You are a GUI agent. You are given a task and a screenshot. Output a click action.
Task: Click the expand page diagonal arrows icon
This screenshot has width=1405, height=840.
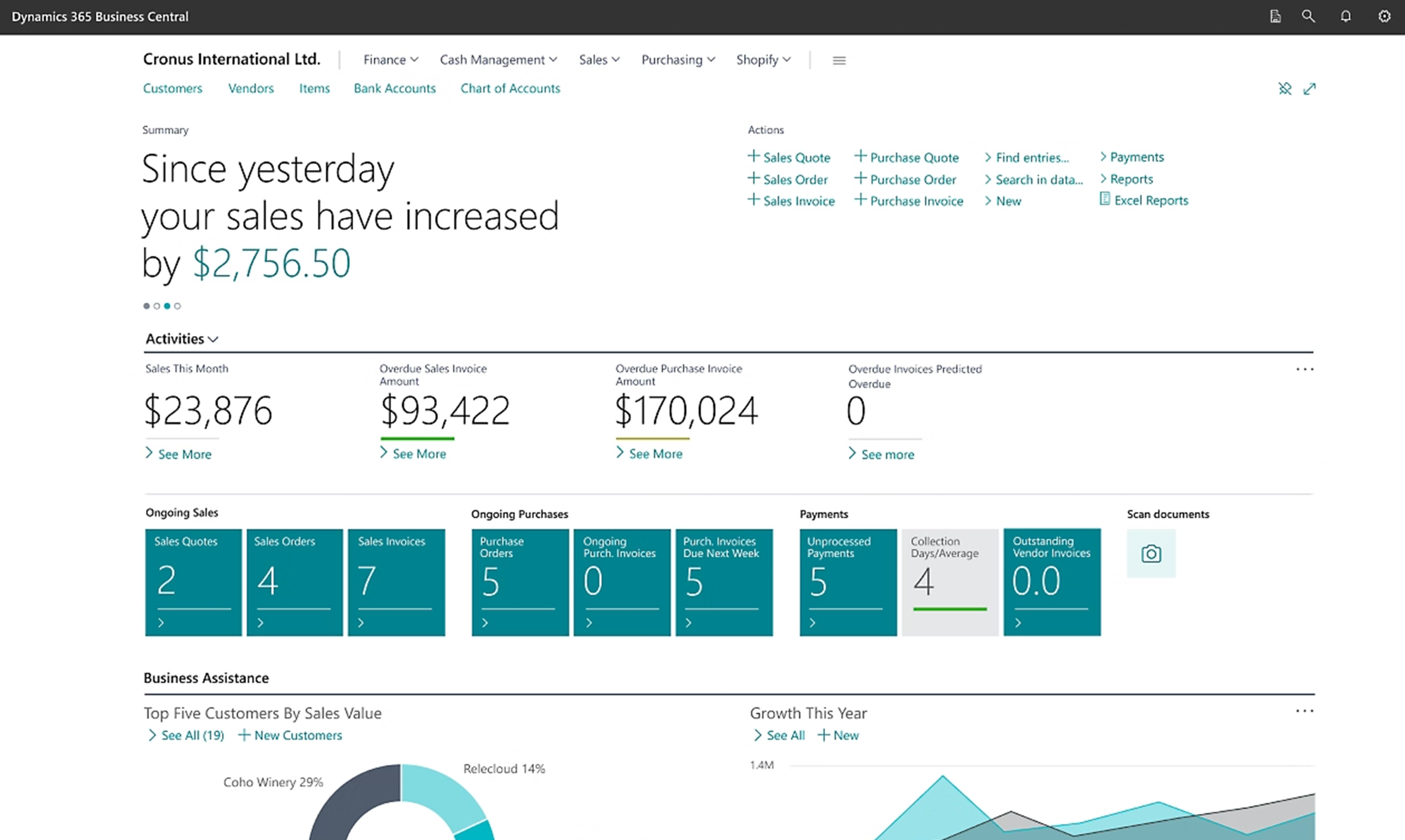[x=1309, y=89]
